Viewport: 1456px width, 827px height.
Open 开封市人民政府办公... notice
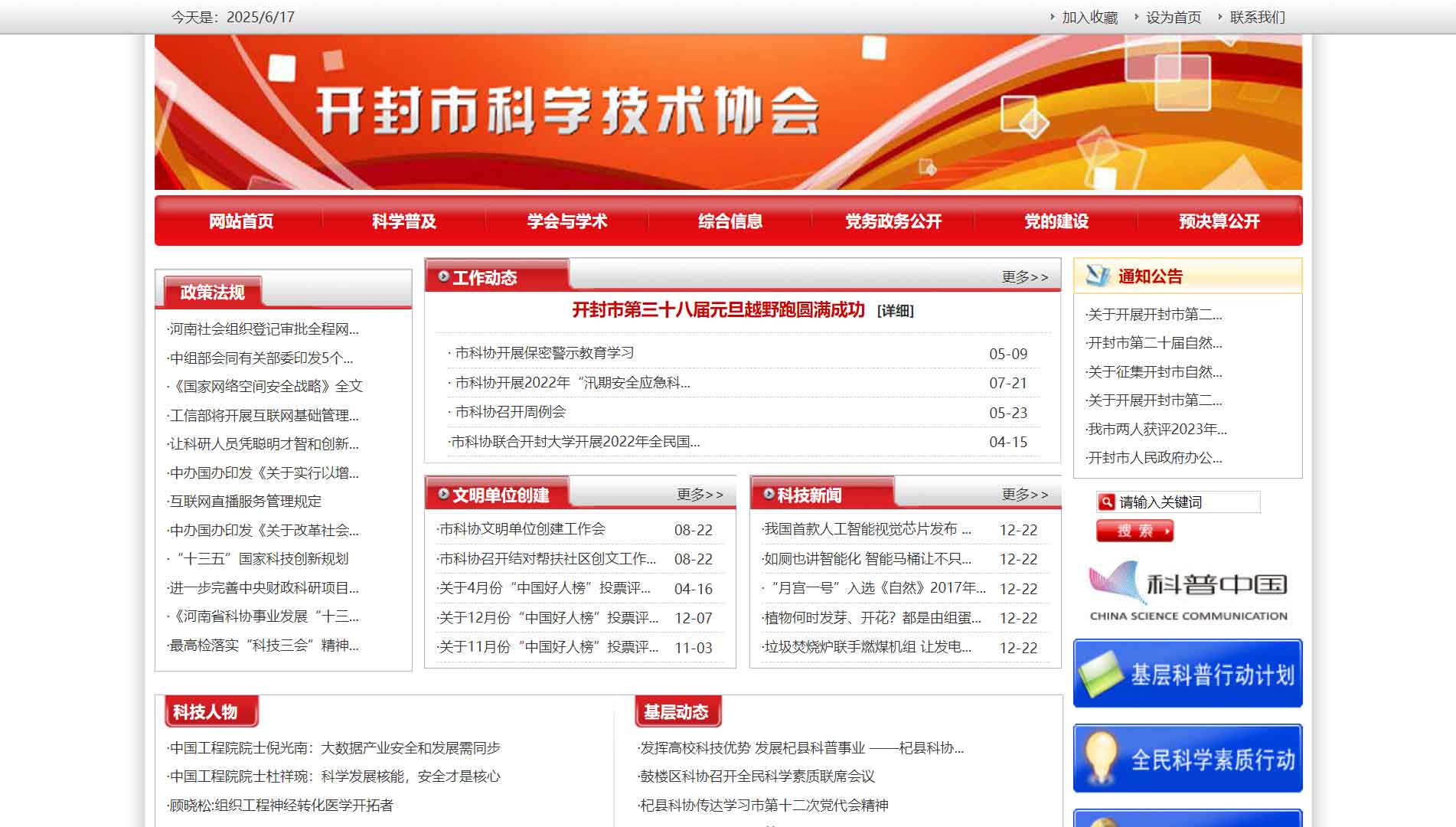[1154, 458]
